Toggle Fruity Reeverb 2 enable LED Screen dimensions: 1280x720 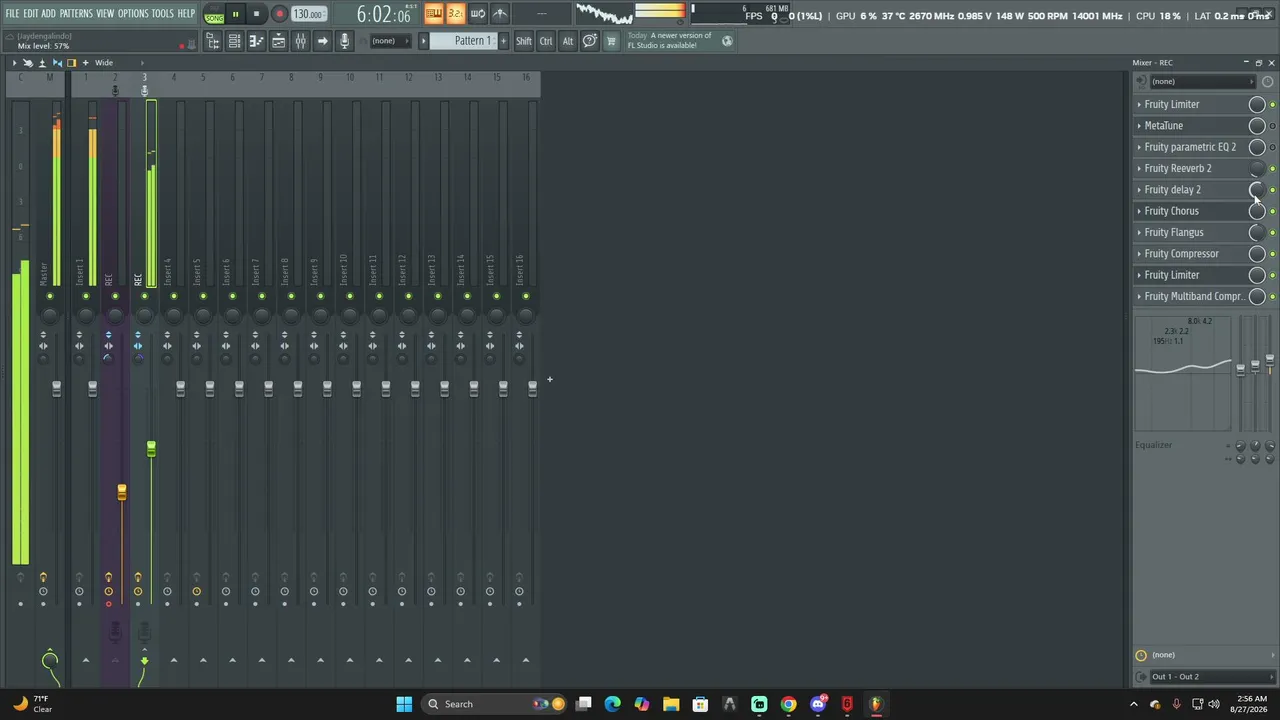point(1272,169)
